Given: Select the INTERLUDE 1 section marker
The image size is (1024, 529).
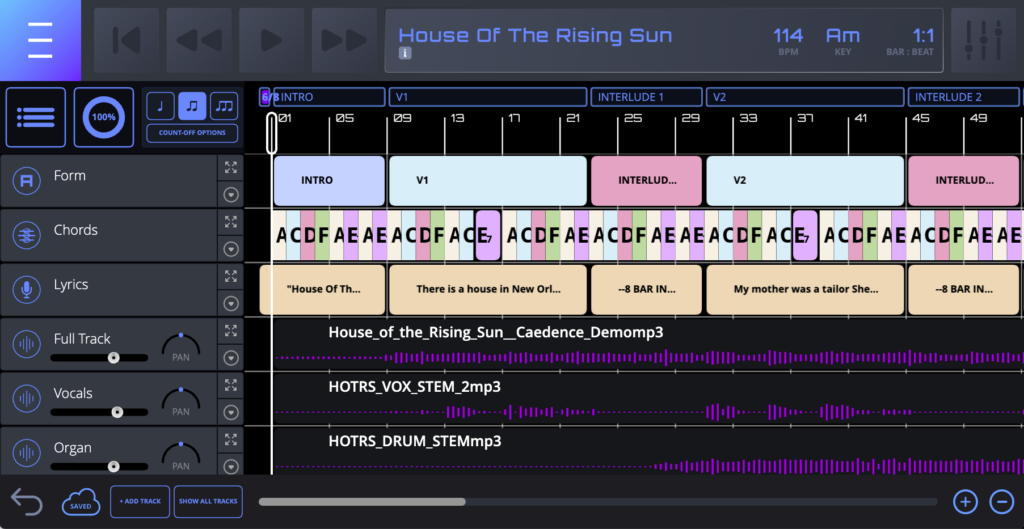Looking at the screenshot, I should coord(647,97).
